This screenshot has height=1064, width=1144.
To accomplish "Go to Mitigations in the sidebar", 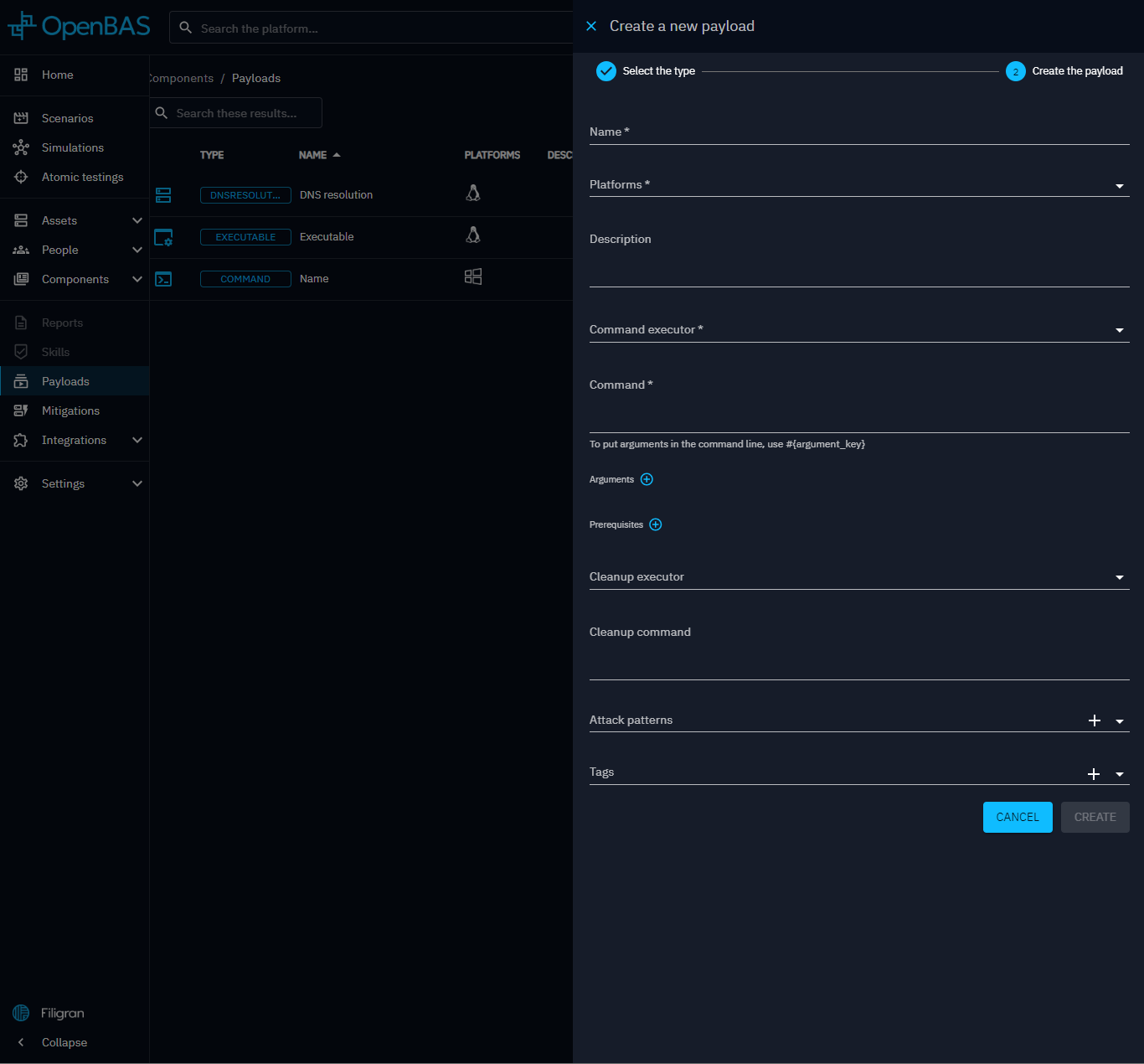I will coord(70,411).
